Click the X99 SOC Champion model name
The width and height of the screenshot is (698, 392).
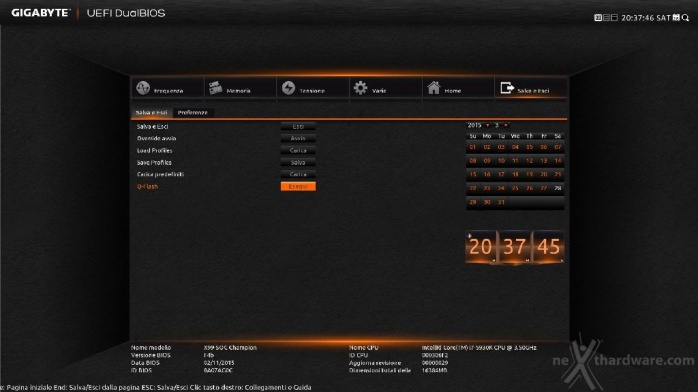coord(230,348)
